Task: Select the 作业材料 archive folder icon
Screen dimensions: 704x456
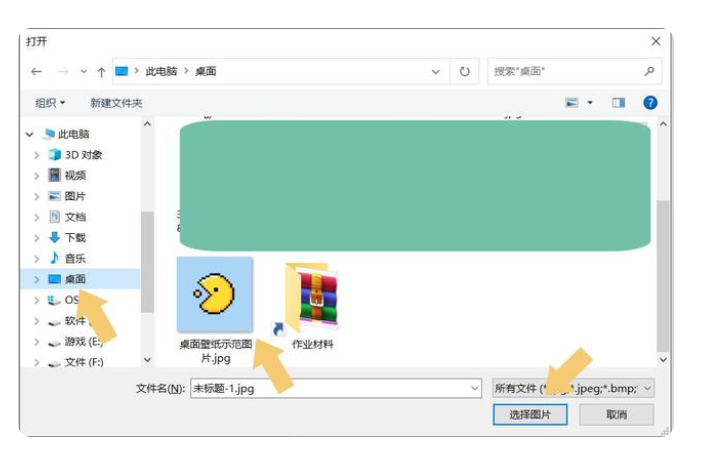Action: click(x=311, y=298)
